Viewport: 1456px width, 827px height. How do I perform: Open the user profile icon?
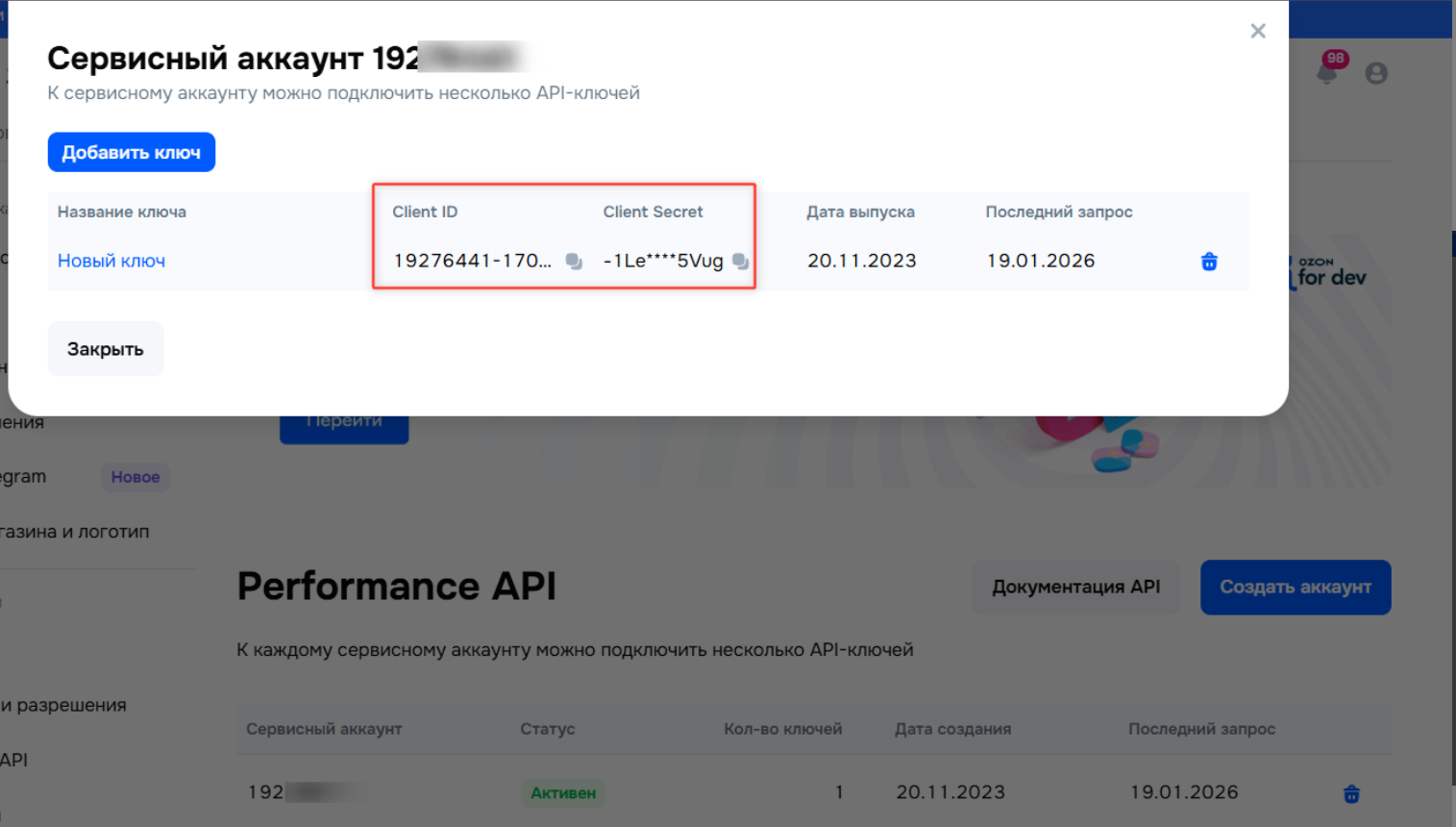point(1376,73)
